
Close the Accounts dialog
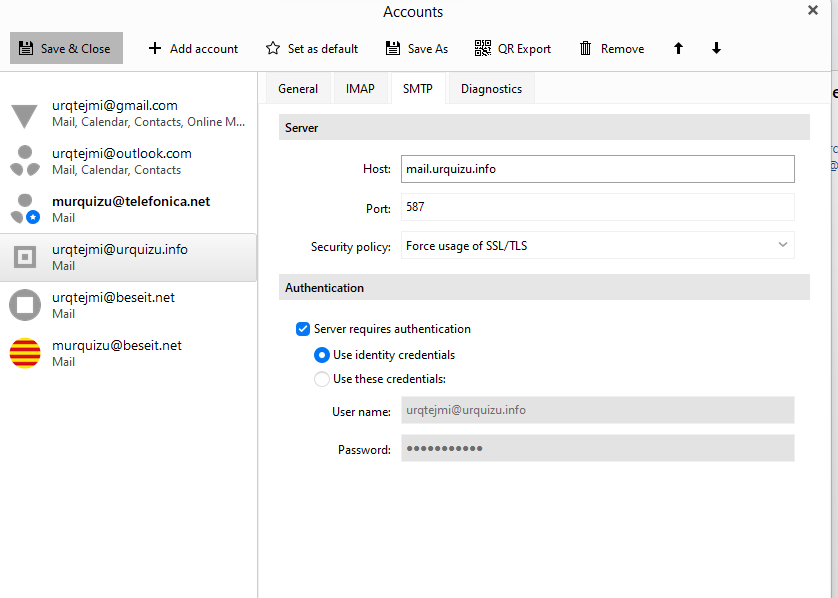[813, 10]
